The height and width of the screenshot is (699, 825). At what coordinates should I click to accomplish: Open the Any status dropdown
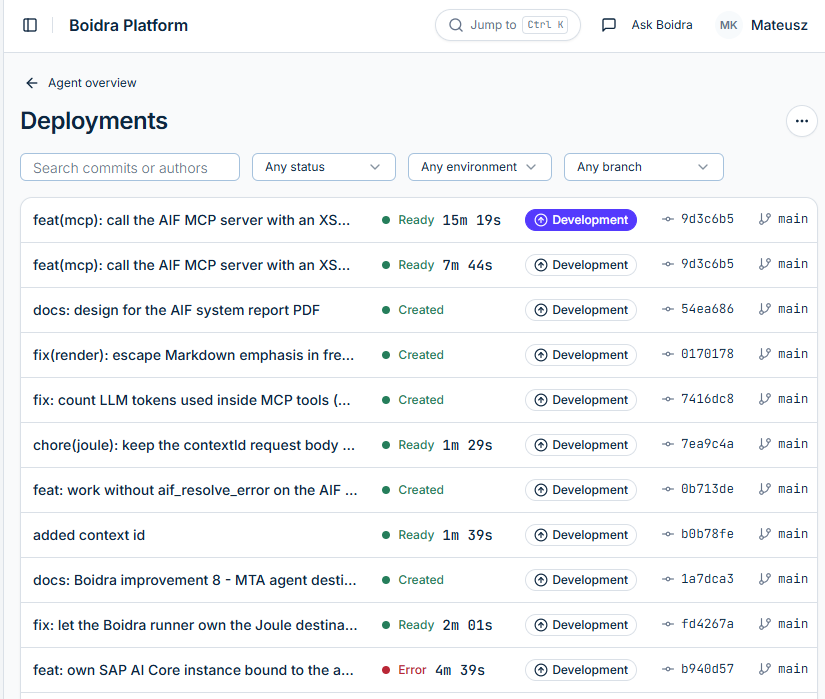pos(324,167)
